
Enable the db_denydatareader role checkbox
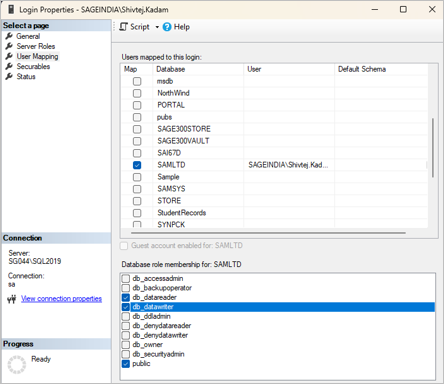126,326
